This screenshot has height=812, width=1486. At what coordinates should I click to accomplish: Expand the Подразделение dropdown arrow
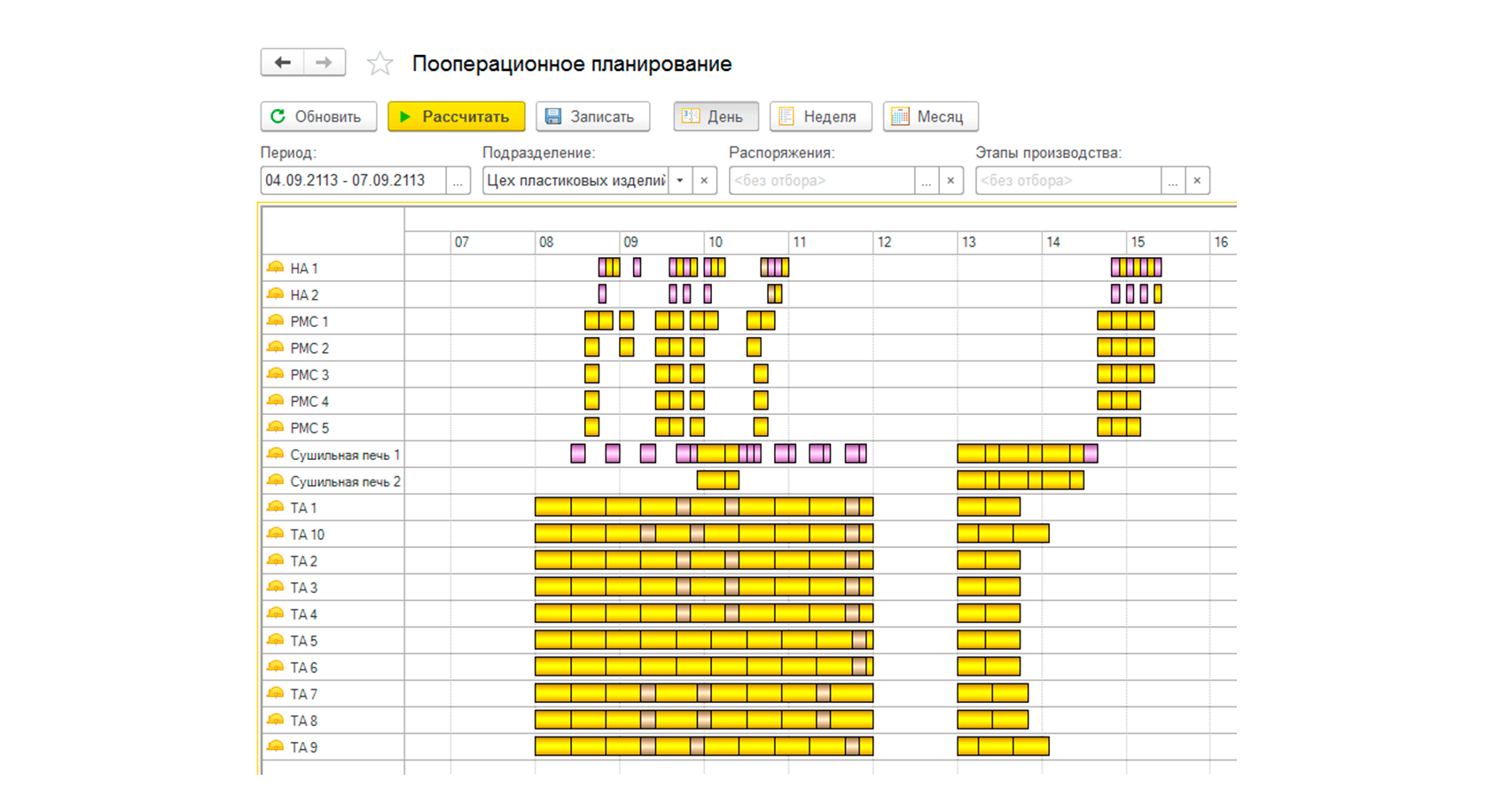[680, 180]
